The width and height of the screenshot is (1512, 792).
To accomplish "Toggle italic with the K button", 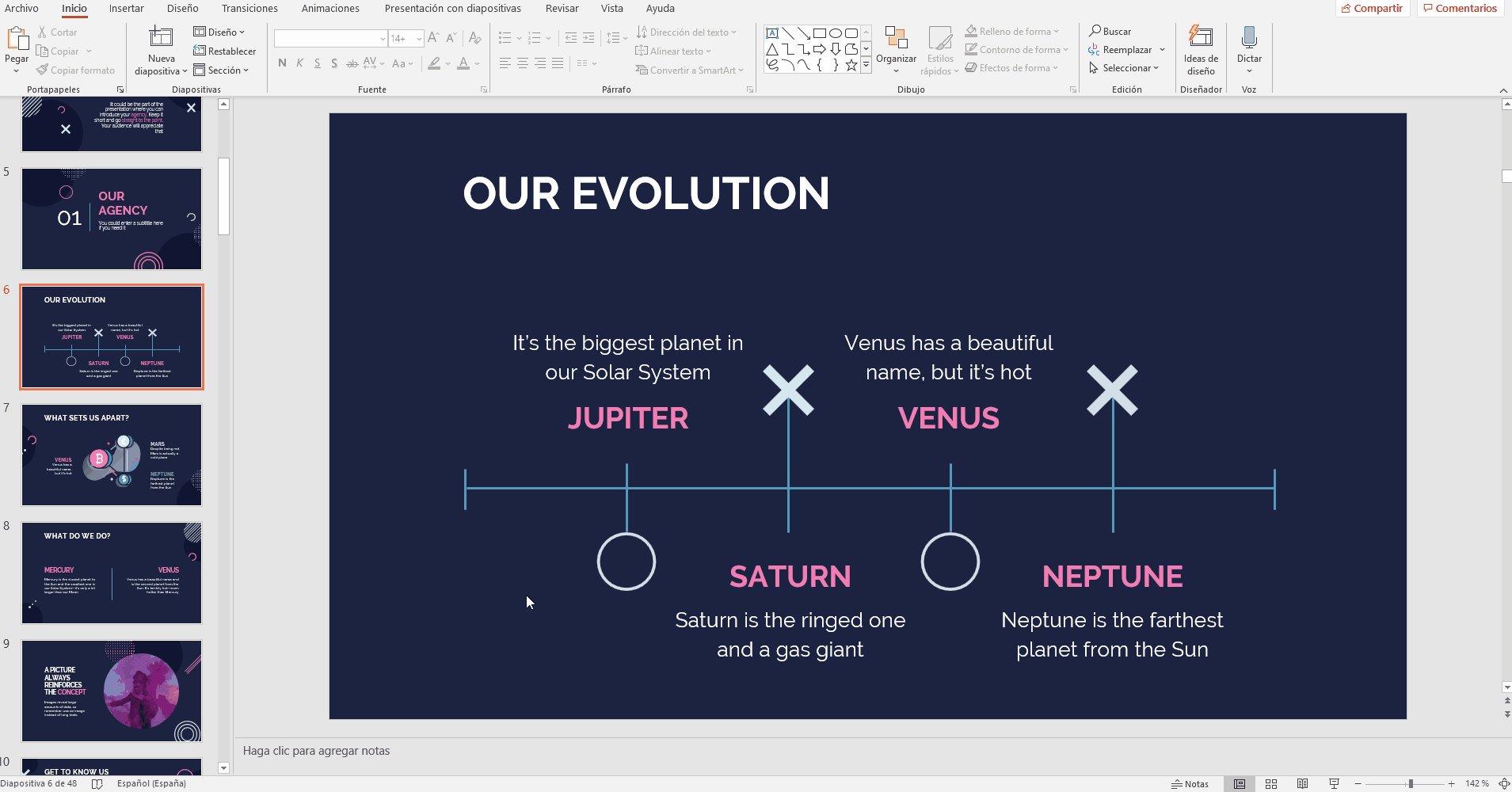I will pyautogui.click(x=300, y=63).
